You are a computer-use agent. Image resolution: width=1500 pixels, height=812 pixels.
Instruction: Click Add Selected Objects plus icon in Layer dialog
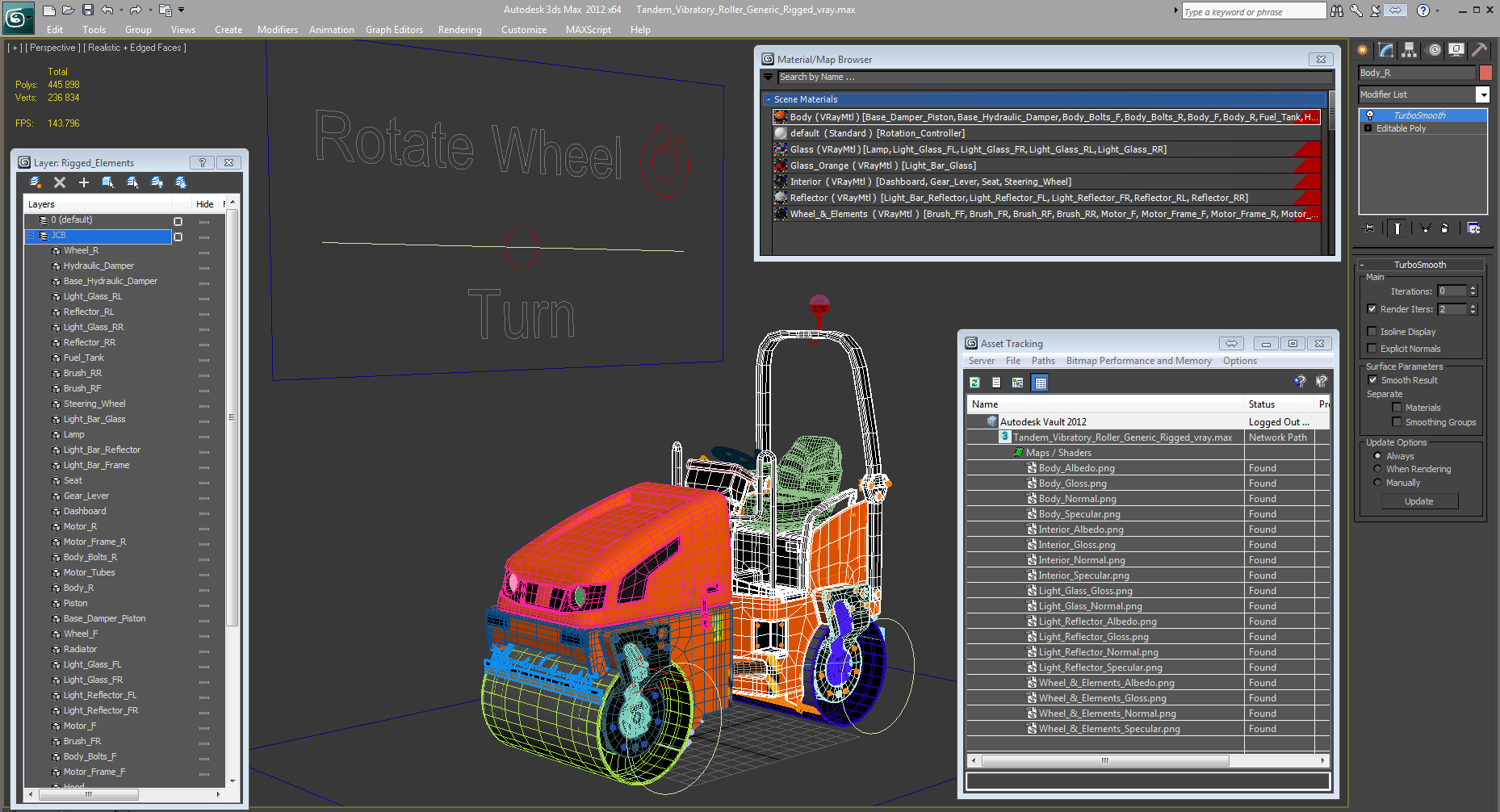(84, 182)
